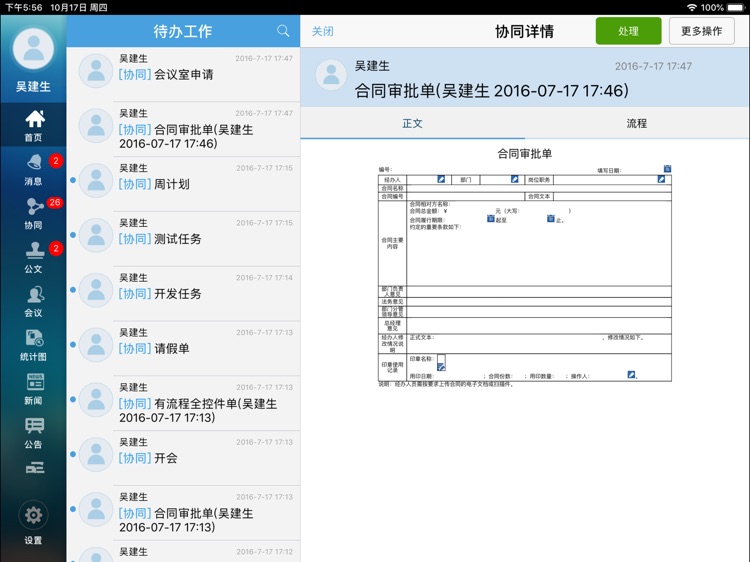The image size is (750, 562).
Task: Tap battery indicator in status bar
Action: tap(736, 7)
